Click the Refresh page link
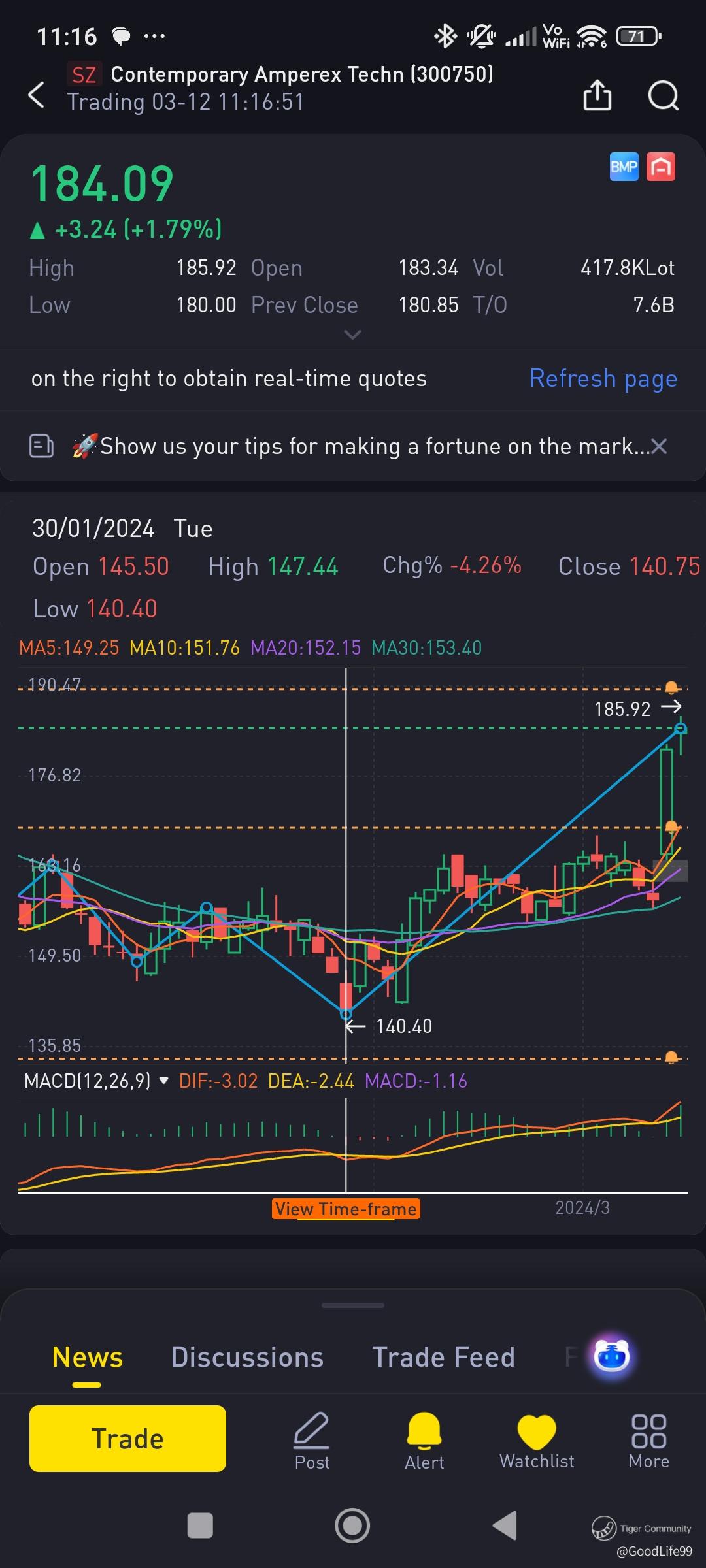Viewport: 706px width, 1568px height. [603, 378]
